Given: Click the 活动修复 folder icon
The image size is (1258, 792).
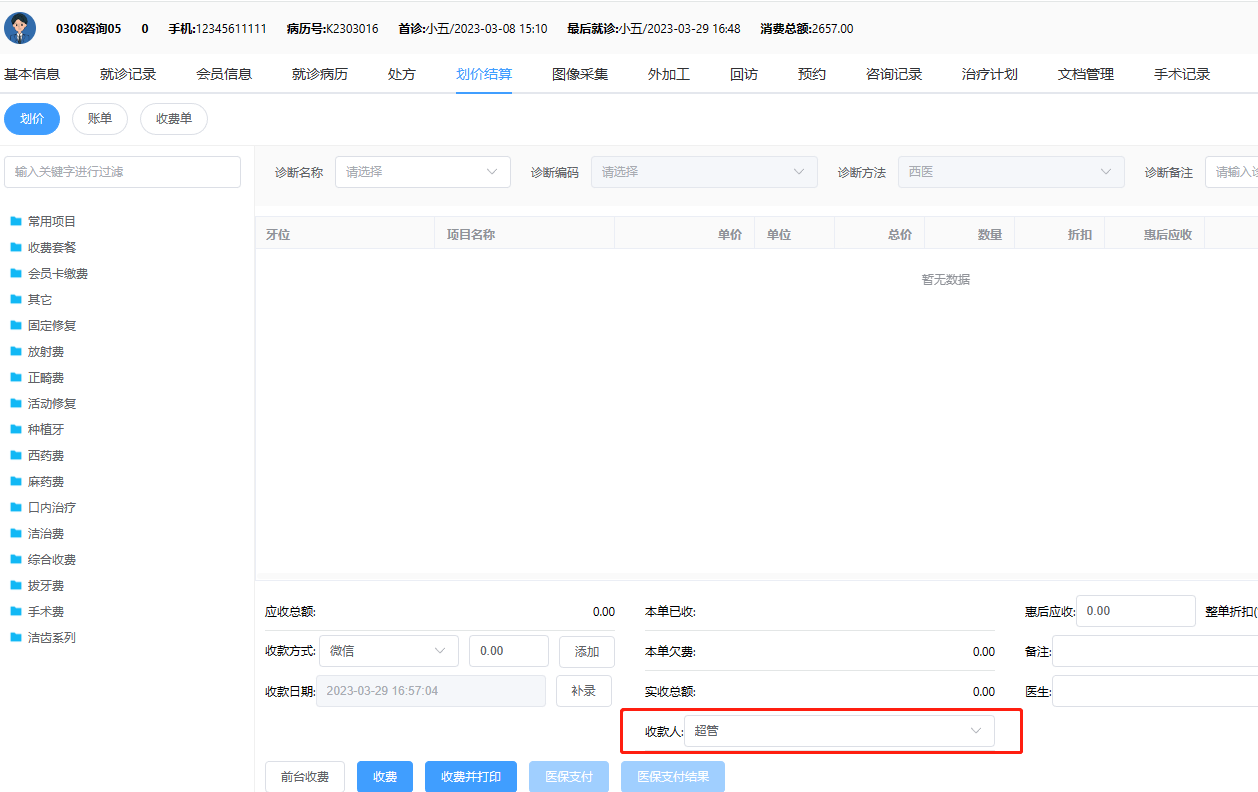Looking at the screenshot, I should [16, 403].
